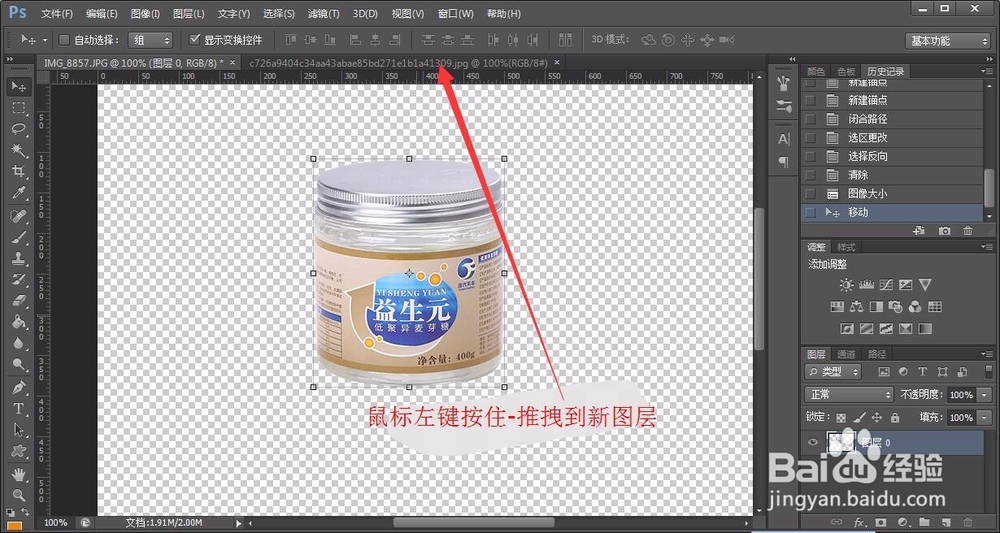Switch to the 通道 panel tab
The height and width of the screenshot is (533, 1000).
(846, 354)
